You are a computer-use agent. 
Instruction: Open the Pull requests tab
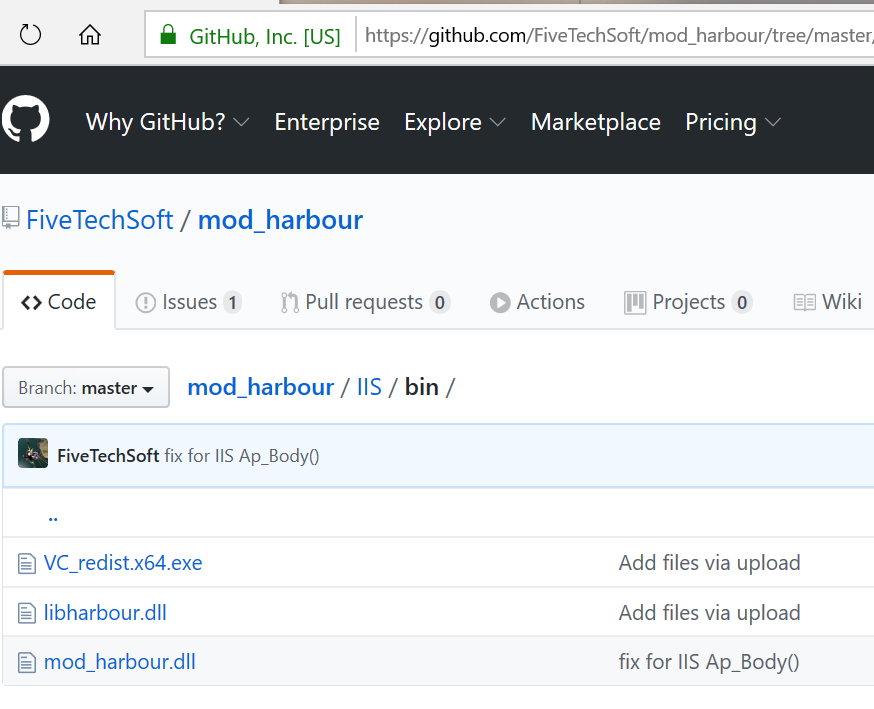364,302
